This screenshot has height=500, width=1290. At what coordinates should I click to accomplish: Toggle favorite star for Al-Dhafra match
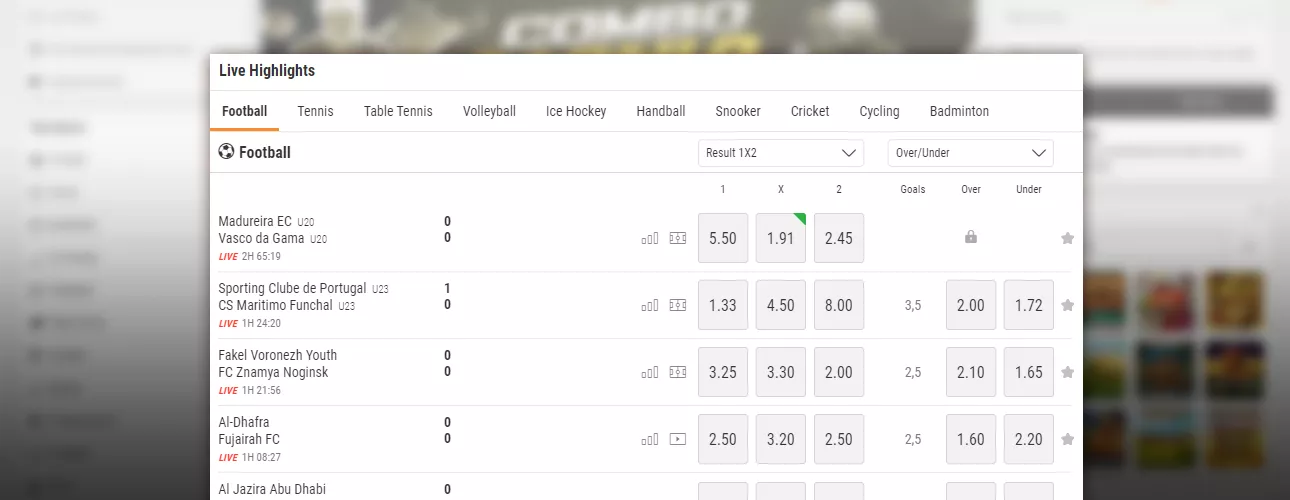tap(1067, 439)
